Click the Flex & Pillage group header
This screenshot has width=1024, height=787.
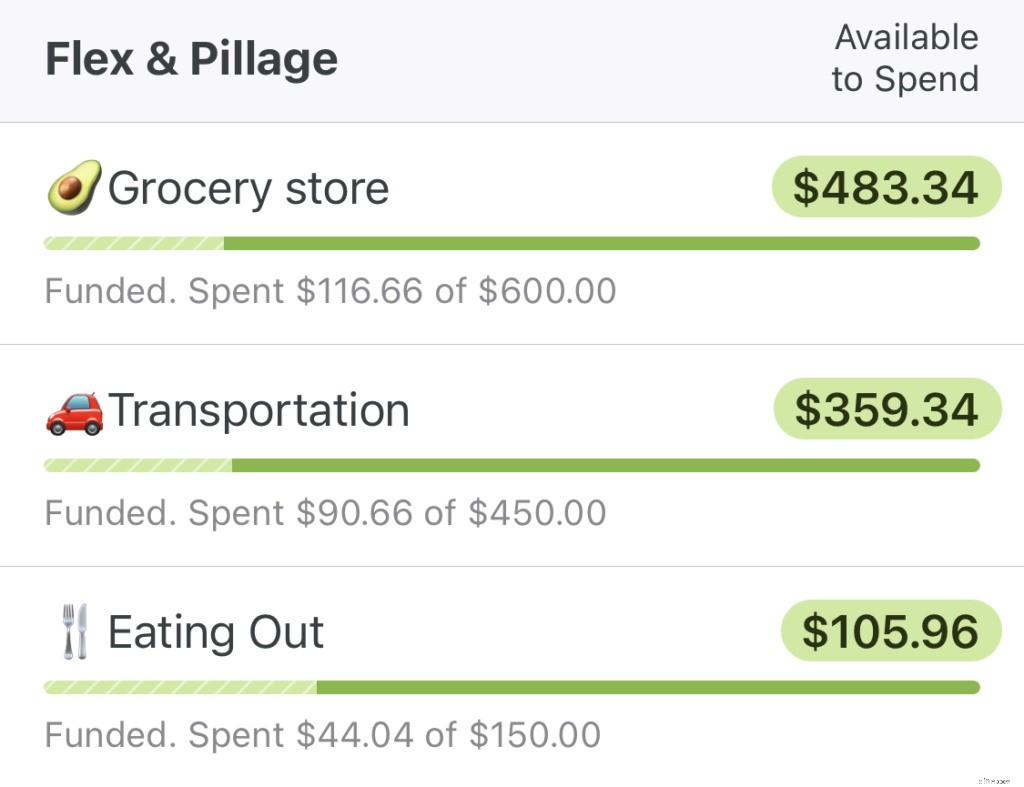coord(191,60)
